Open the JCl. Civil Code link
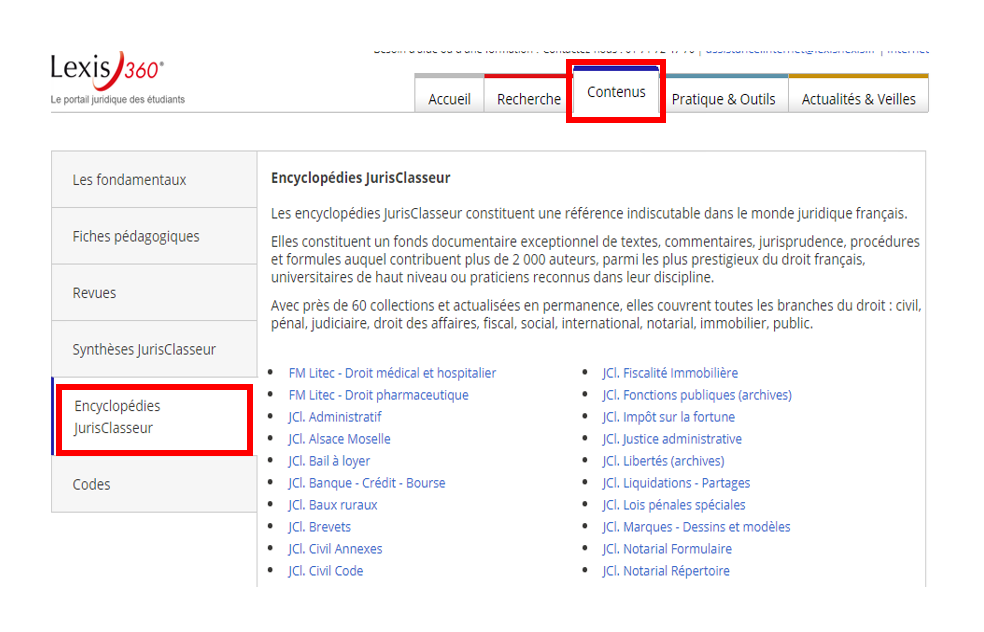 [326, 570]
